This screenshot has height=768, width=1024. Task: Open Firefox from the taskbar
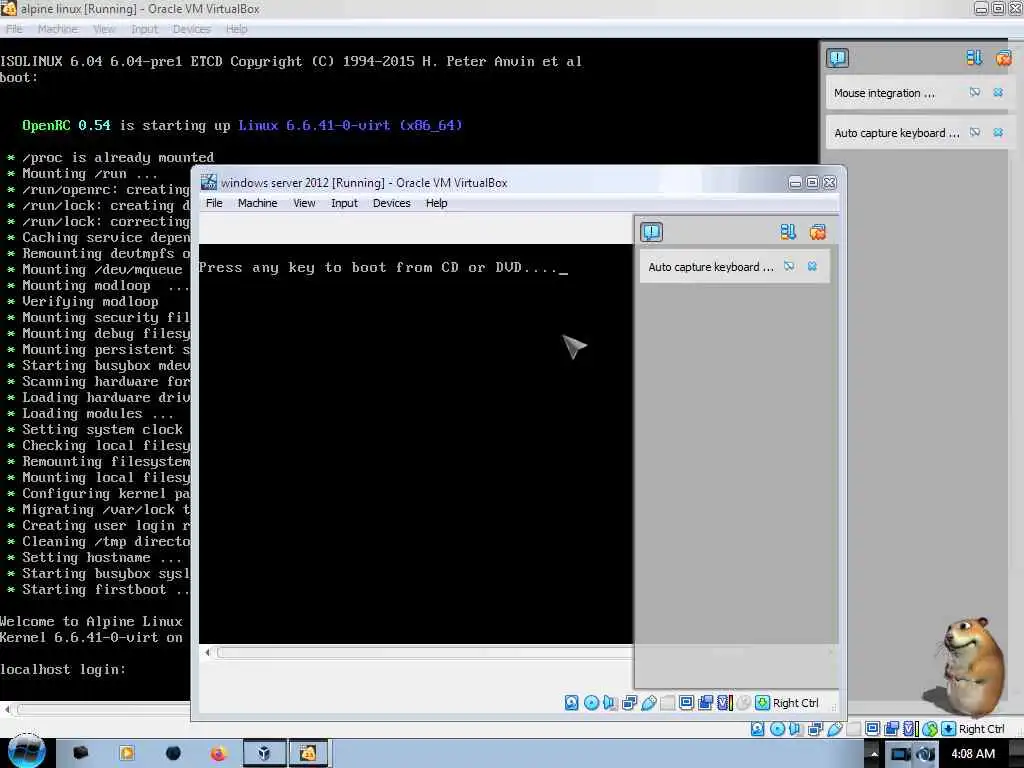[x=218, y=754]
